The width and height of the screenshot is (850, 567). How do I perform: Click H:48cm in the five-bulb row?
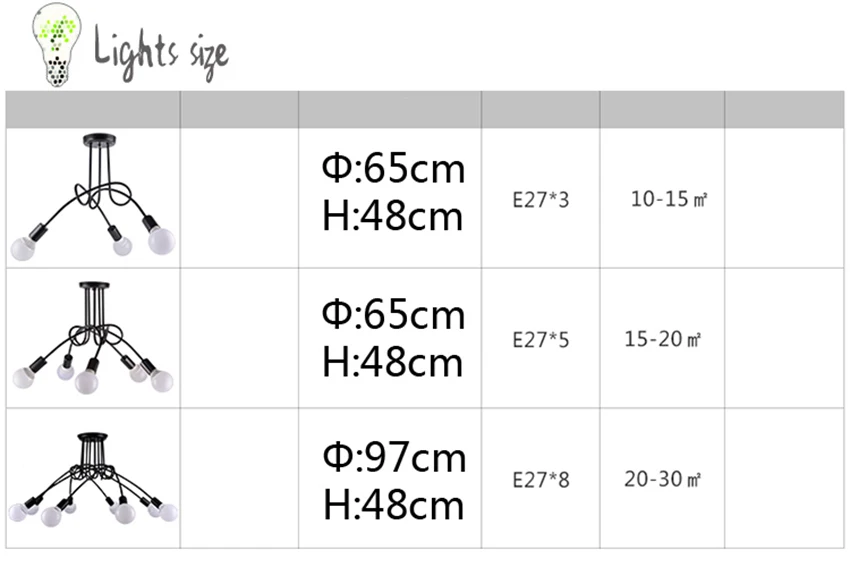tap(393, 362)
